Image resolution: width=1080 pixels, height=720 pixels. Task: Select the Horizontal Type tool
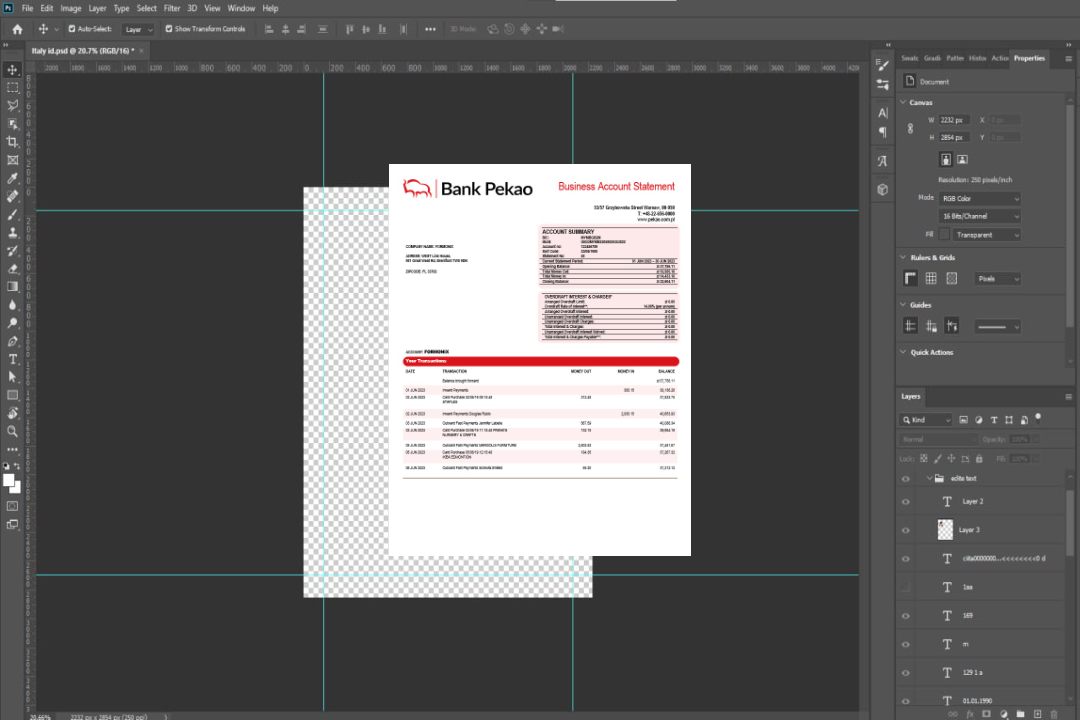tap(12, 359)
